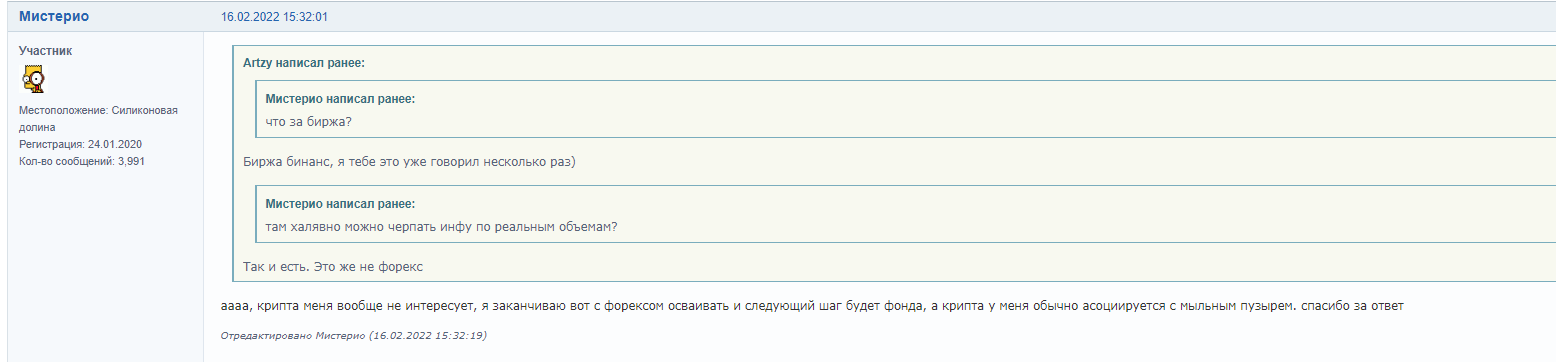1556x362 pixels.
Task: Click 'Мистерио написал ранее:' above 'там халявно'
Action: click(x=340, y=204)
